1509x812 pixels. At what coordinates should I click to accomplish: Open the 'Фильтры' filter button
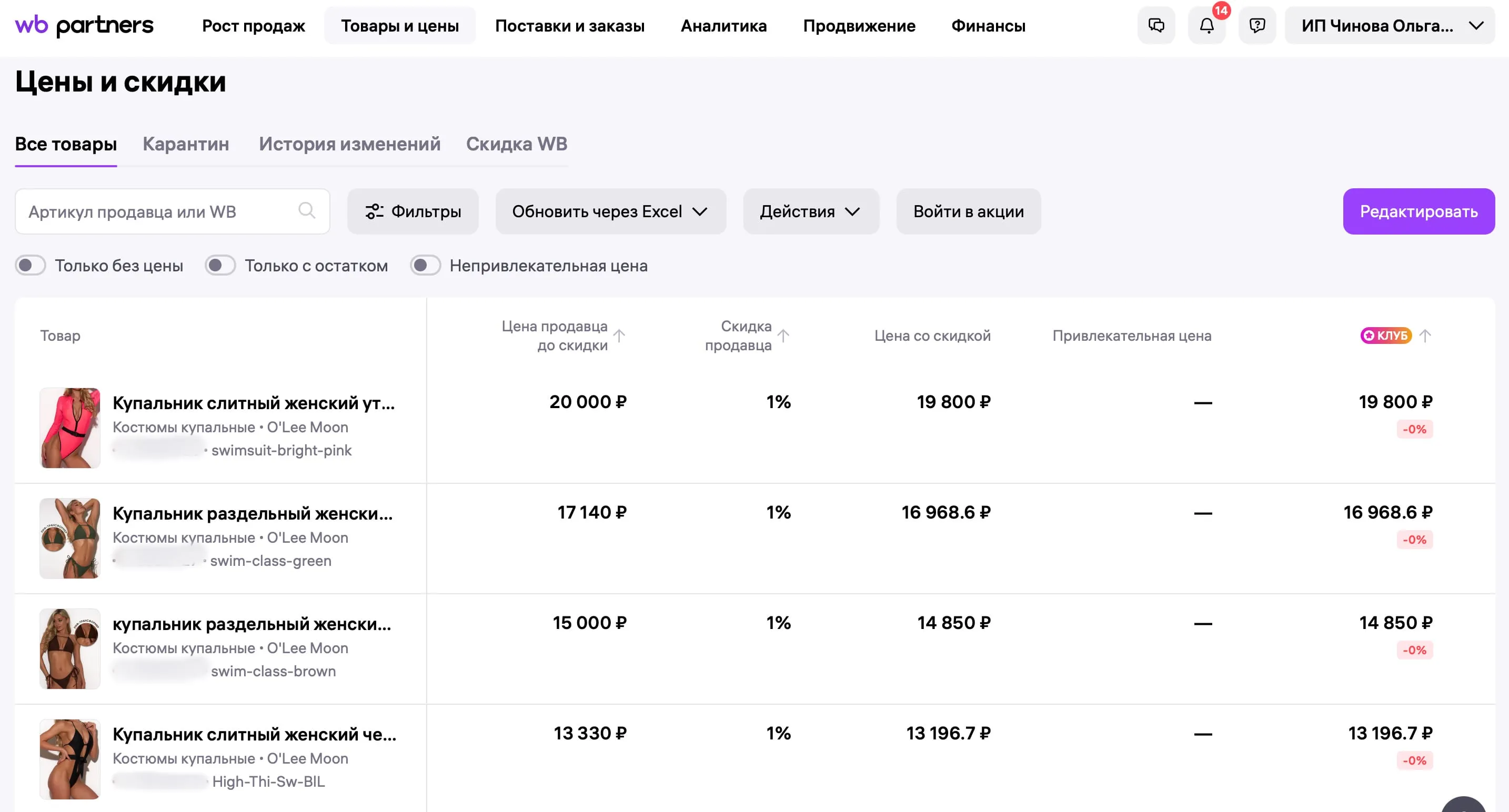tap(413, 211)
